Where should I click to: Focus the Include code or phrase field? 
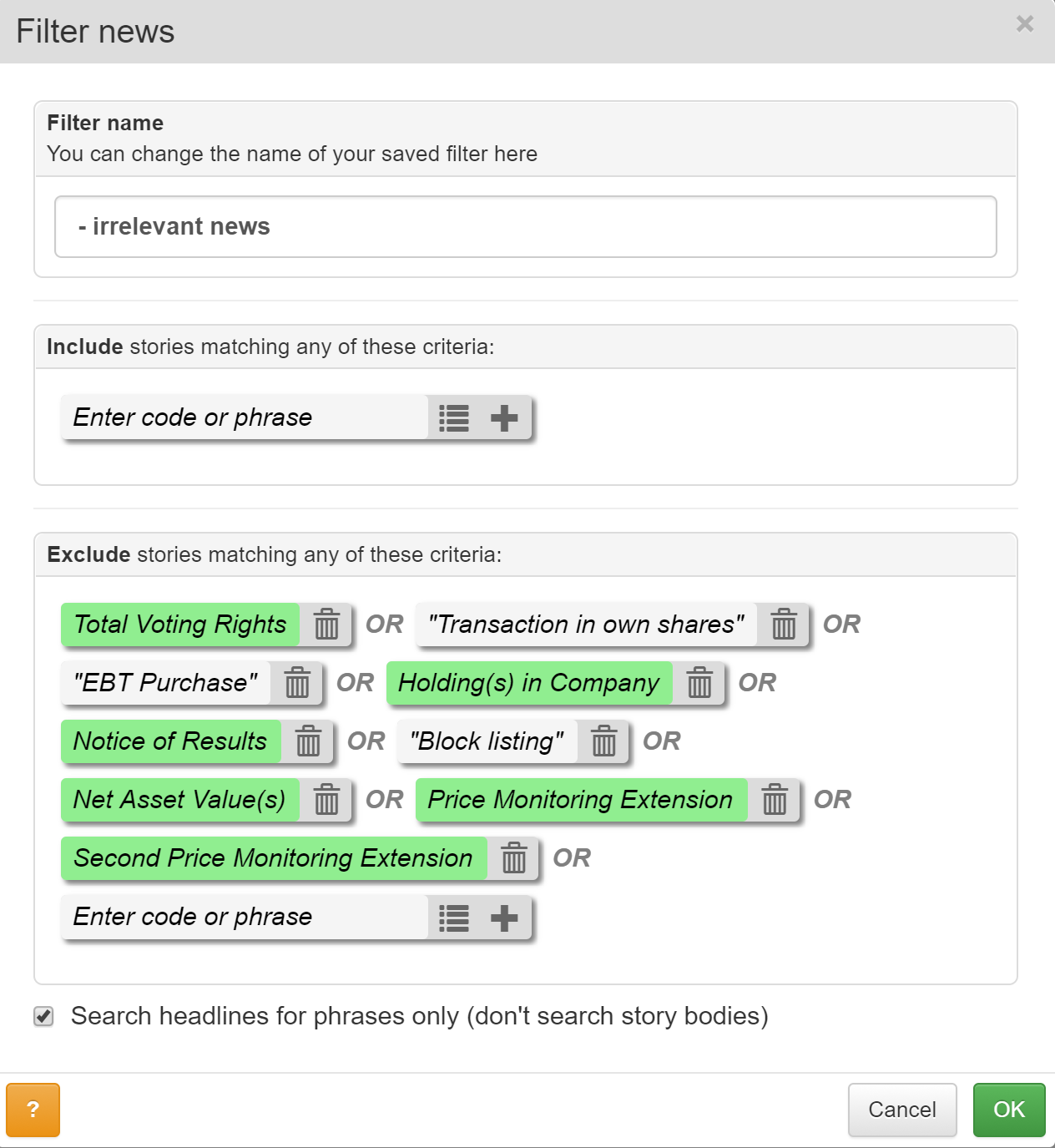[x=245, y=417]
